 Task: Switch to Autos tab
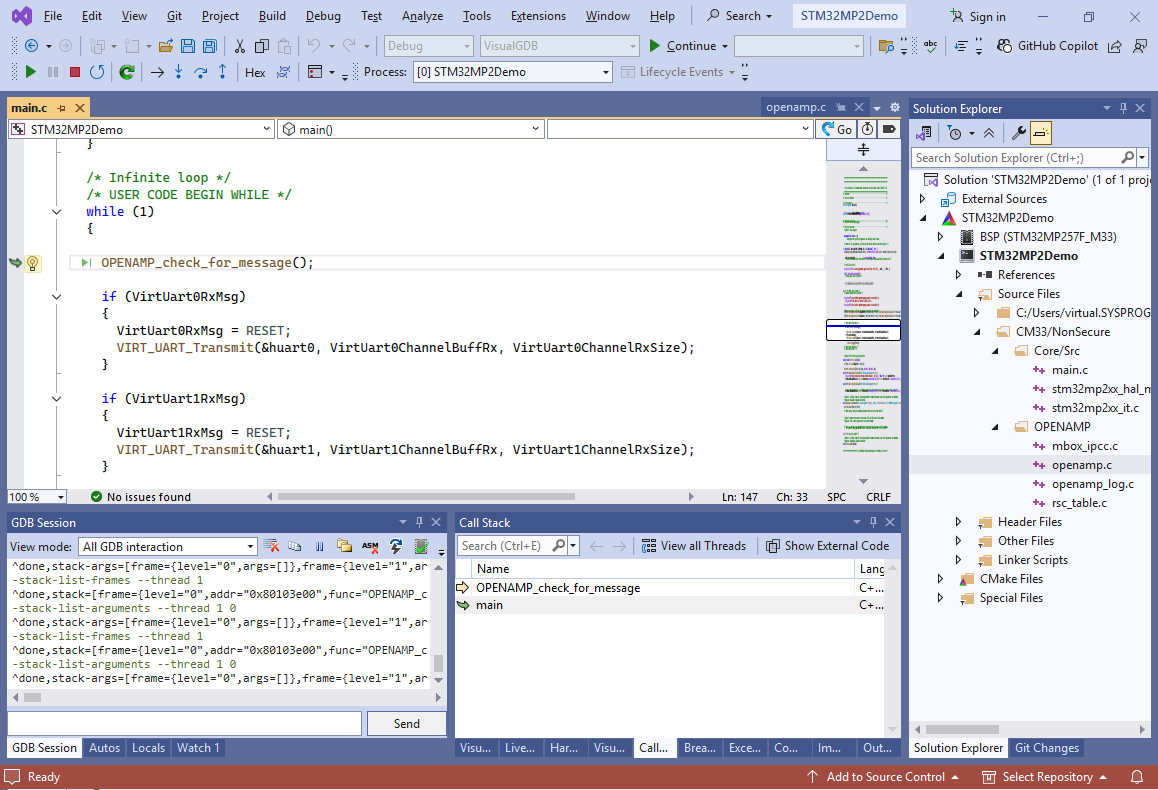[x=104, y=748]
